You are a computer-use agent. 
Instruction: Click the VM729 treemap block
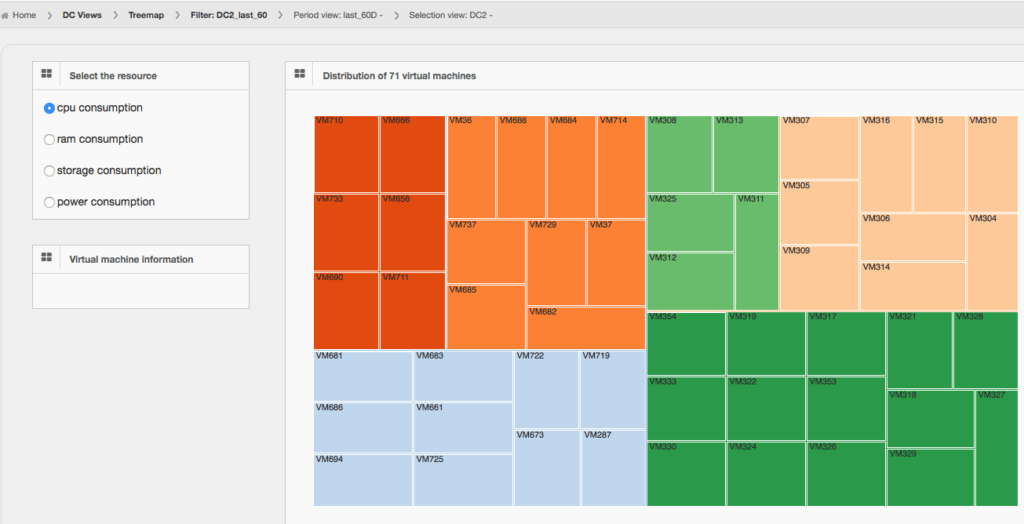(556, 263)
